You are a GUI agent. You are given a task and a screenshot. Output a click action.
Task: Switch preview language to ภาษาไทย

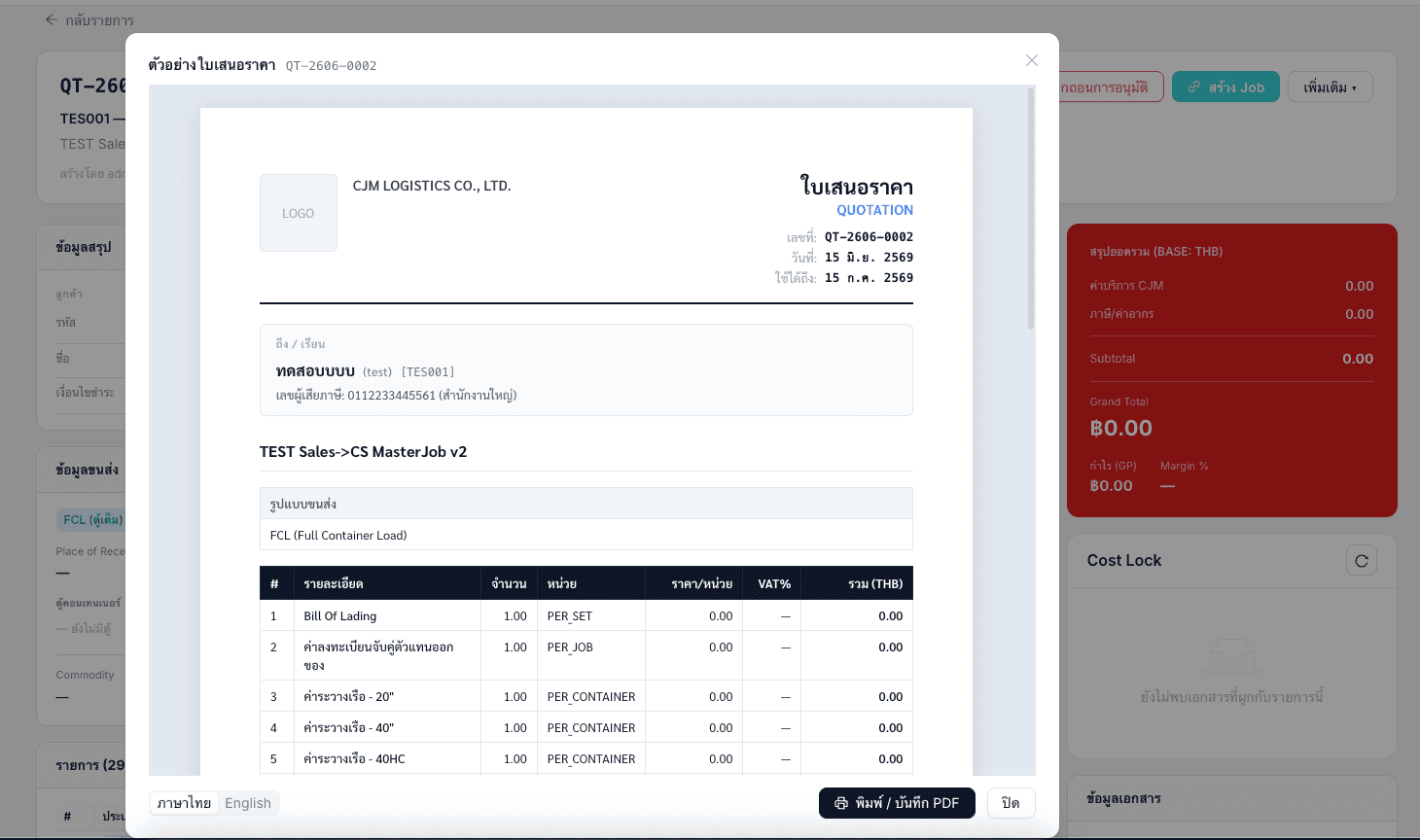(x=184, y=803)
